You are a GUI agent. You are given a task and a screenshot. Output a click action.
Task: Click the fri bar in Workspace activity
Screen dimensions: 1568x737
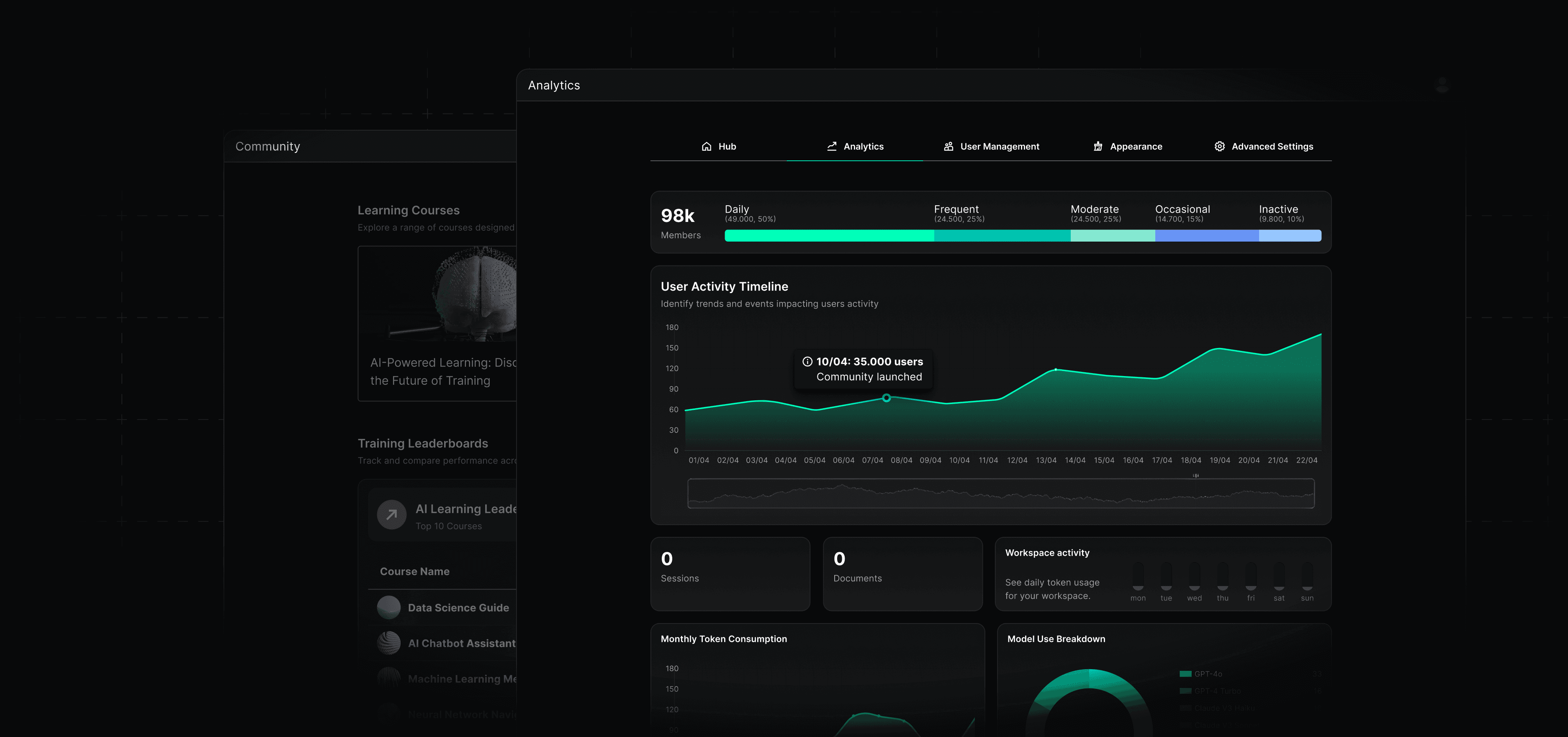point(1251,576)
